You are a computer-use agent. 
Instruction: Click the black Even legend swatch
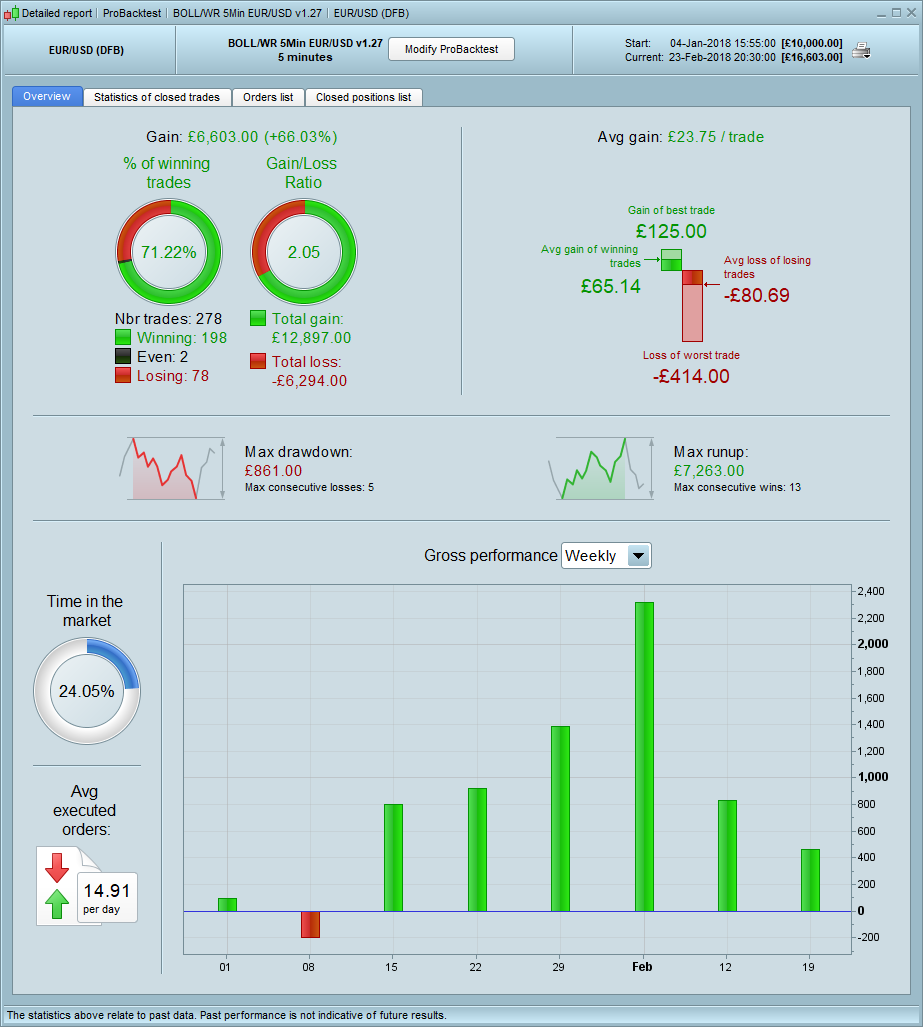tap(122, 356)
